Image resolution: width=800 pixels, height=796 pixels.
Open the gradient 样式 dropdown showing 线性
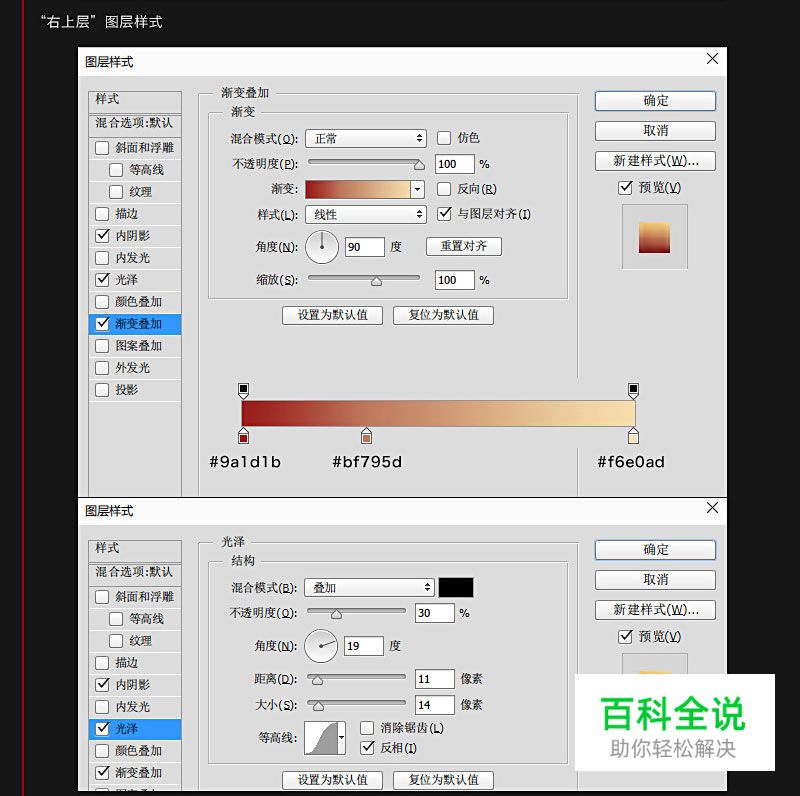pyautogui.click(x=365, y=214)
